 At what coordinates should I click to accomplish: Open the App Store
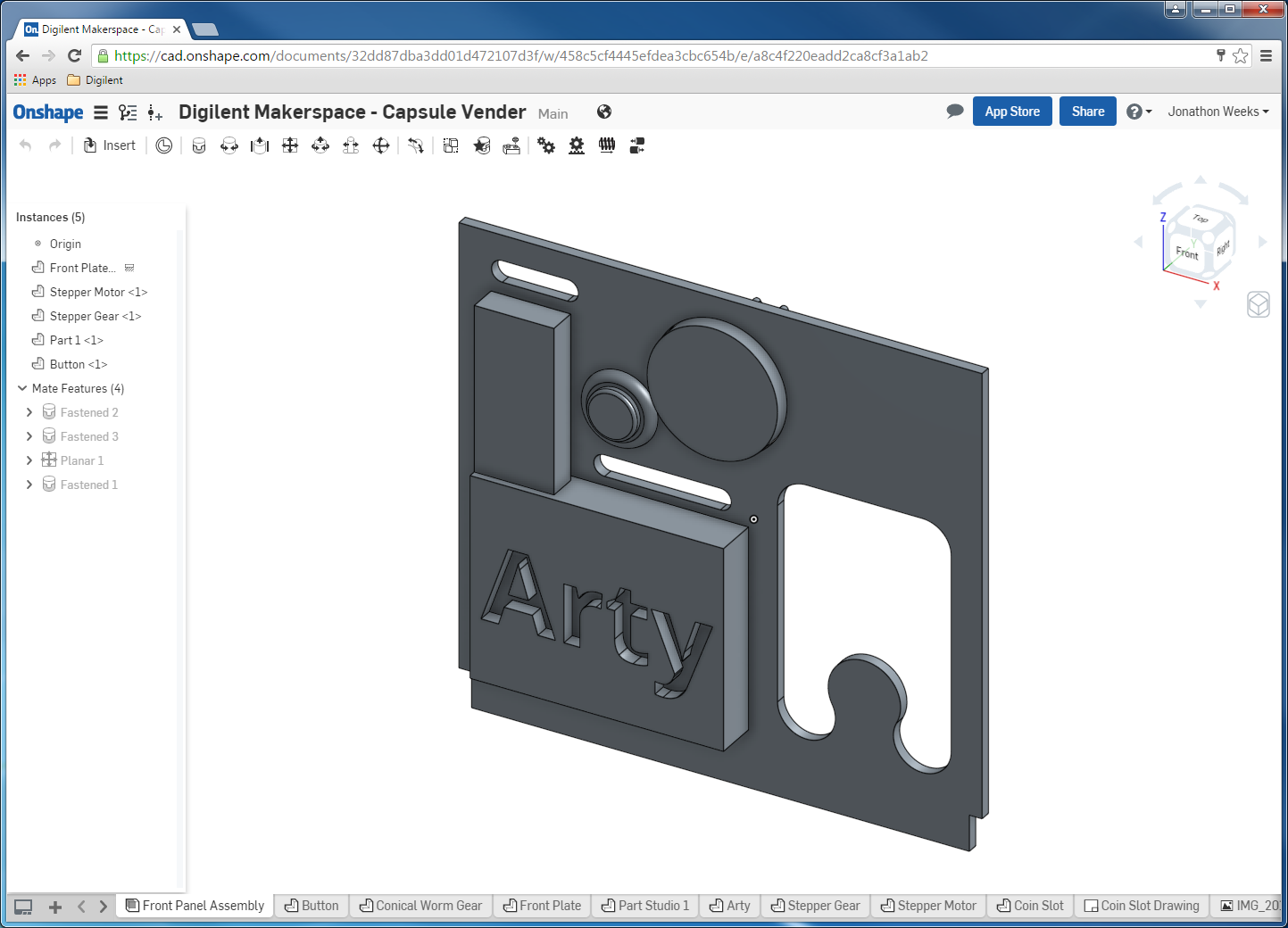tap(1012, 112)
